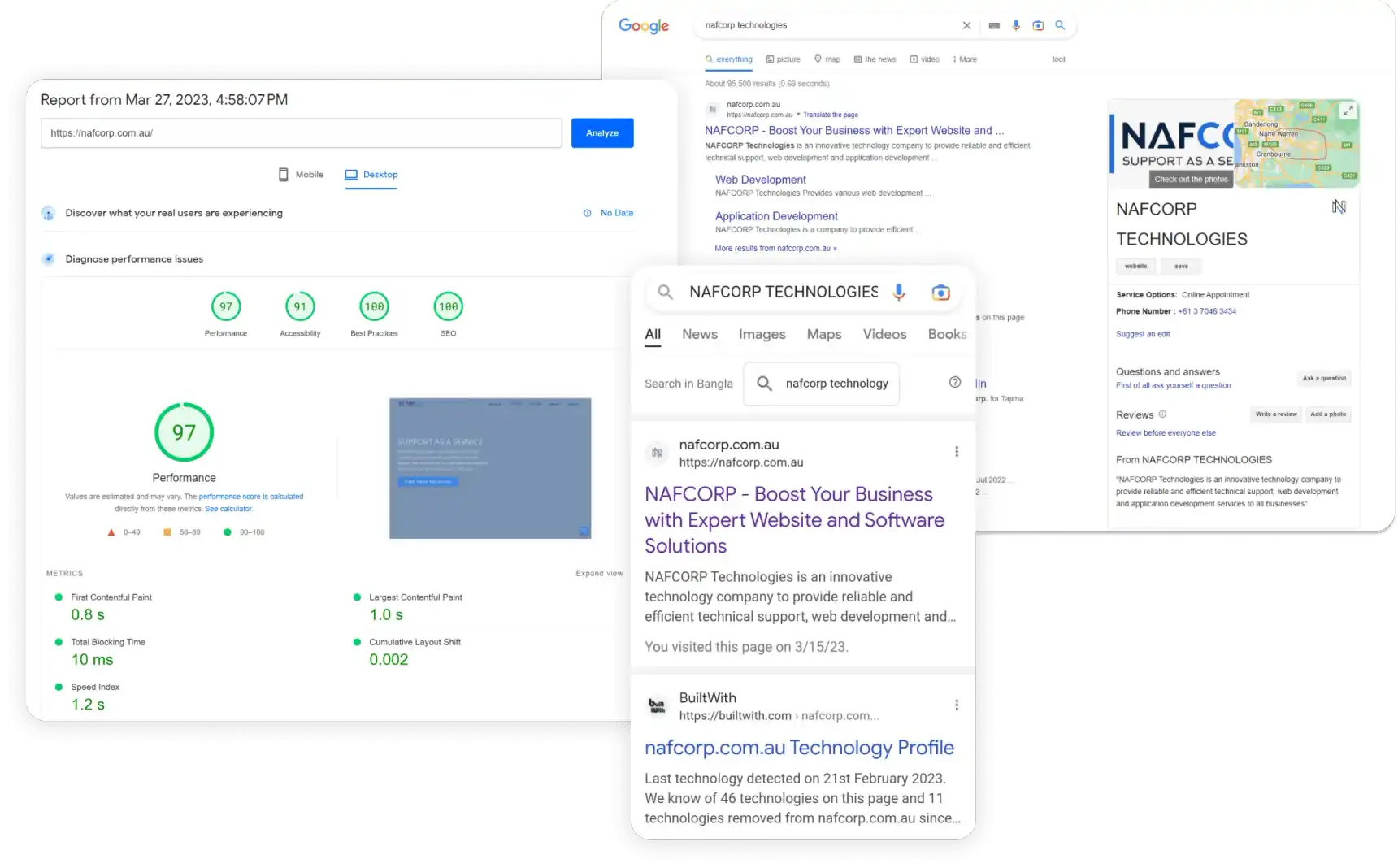Tap the 'nafcorp technology' search suggestion chip

[x=821, y=384]
